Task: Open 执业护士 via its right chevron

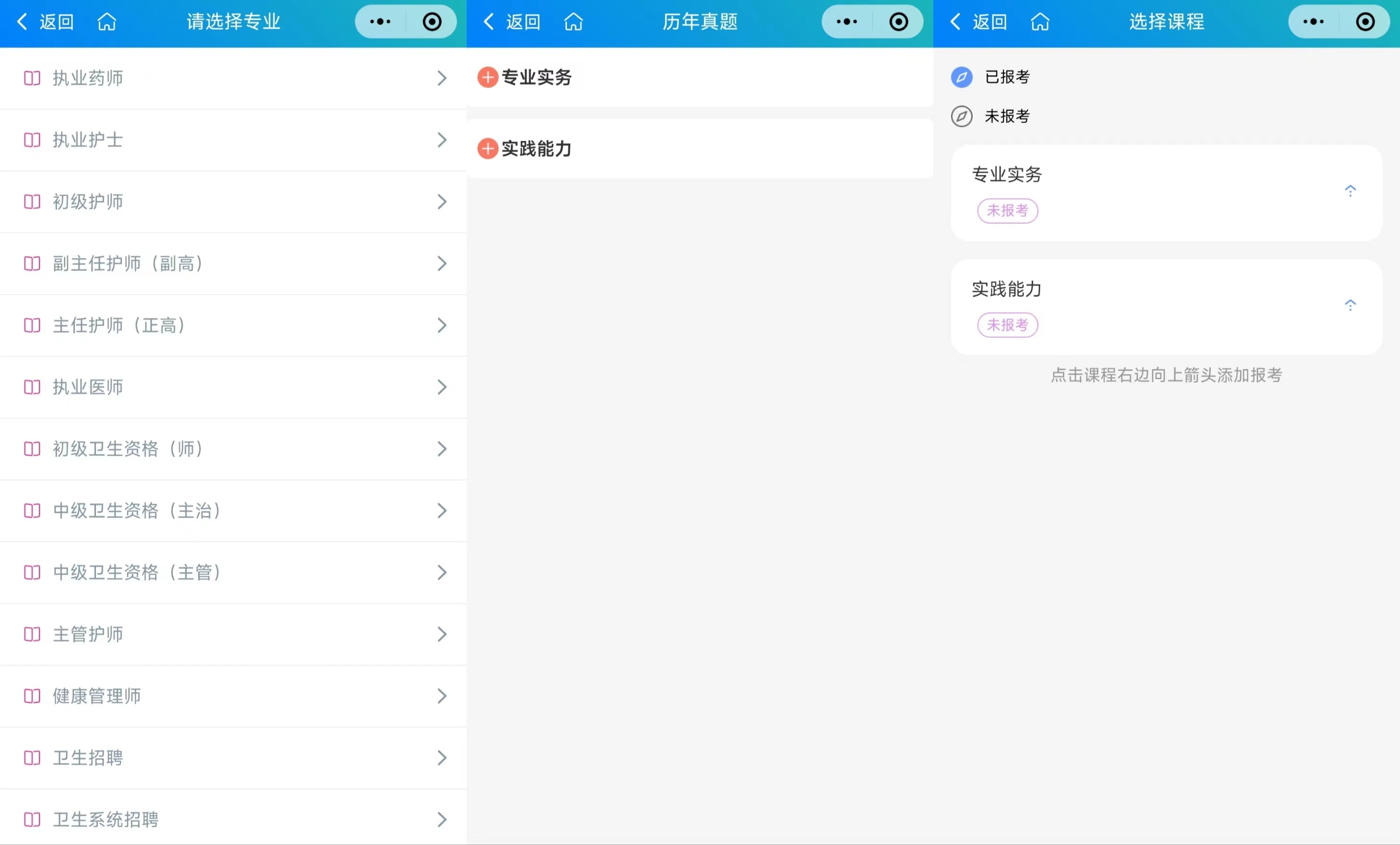Action: coord(442,140)
